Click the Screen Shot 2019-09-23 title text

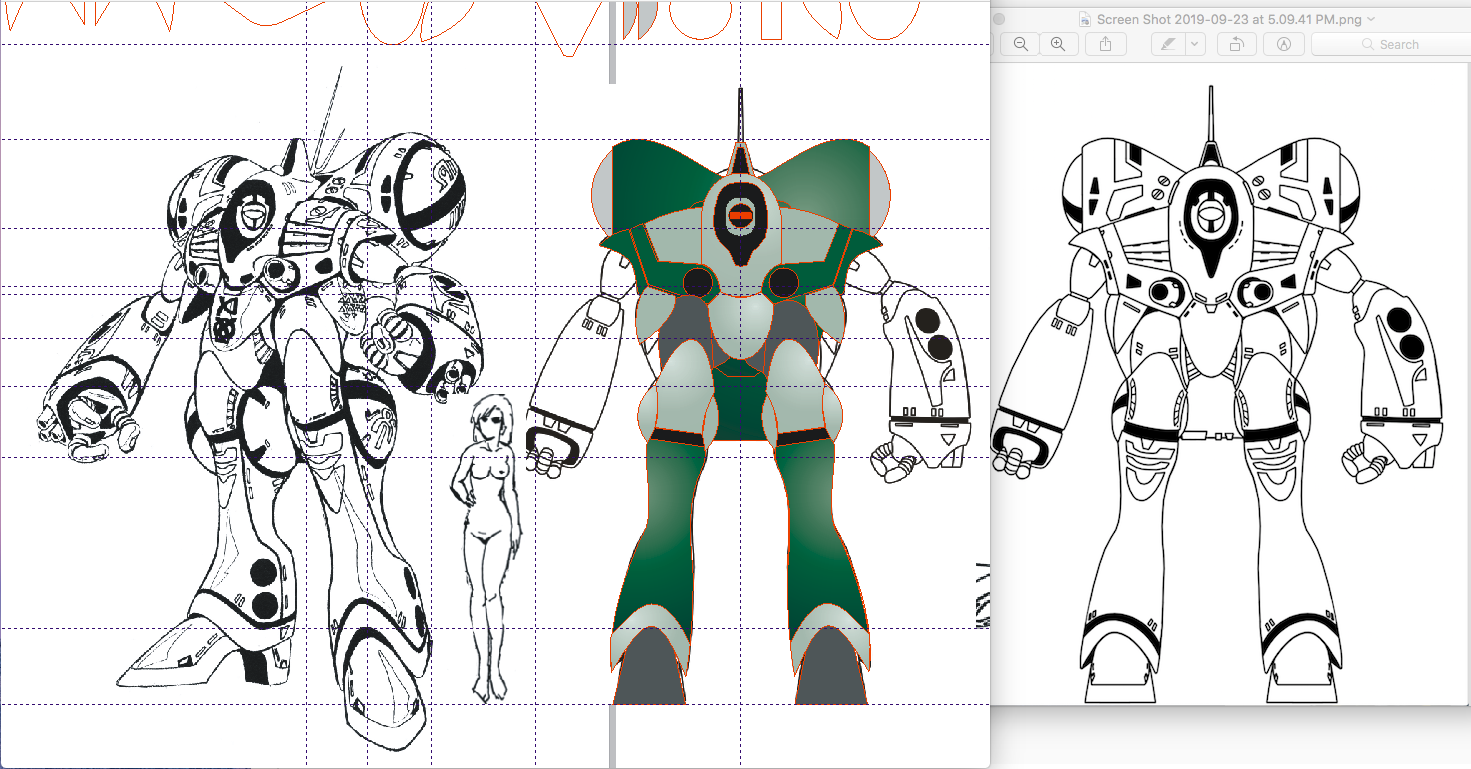pyautogui.click(x=1230, y=19)
